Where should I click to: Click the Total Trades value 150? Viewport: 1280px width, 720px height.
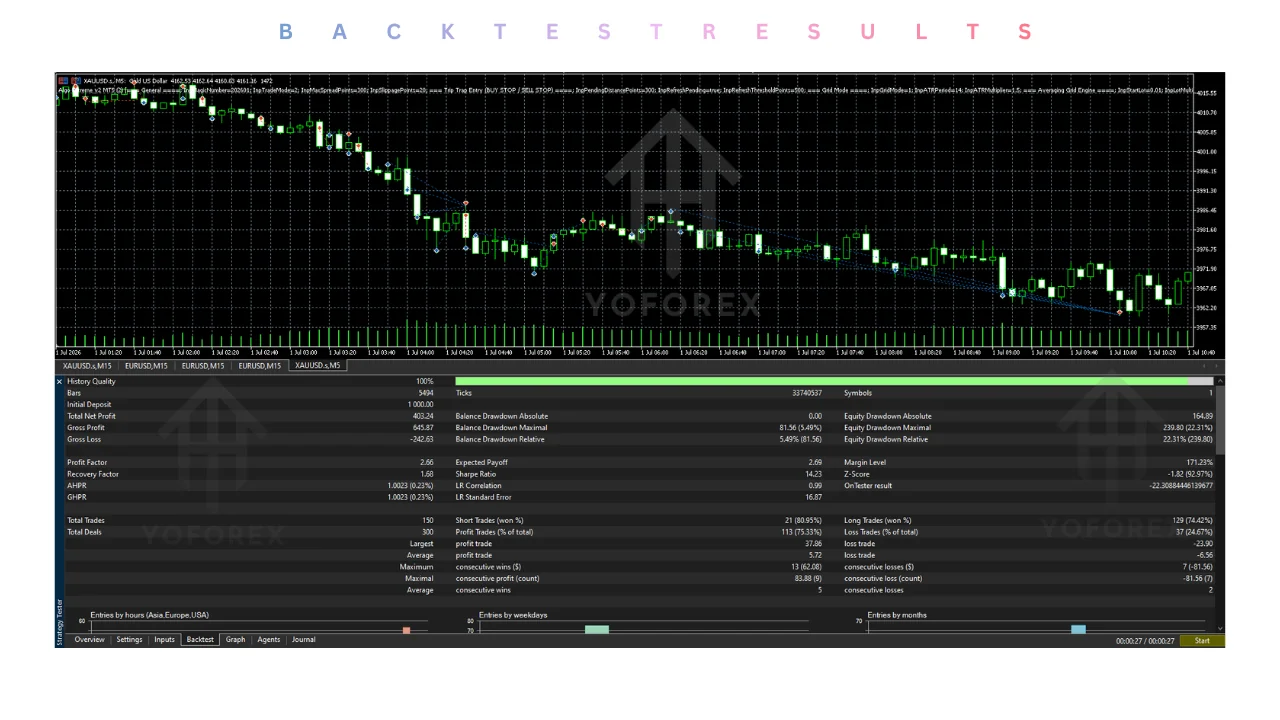428,520
